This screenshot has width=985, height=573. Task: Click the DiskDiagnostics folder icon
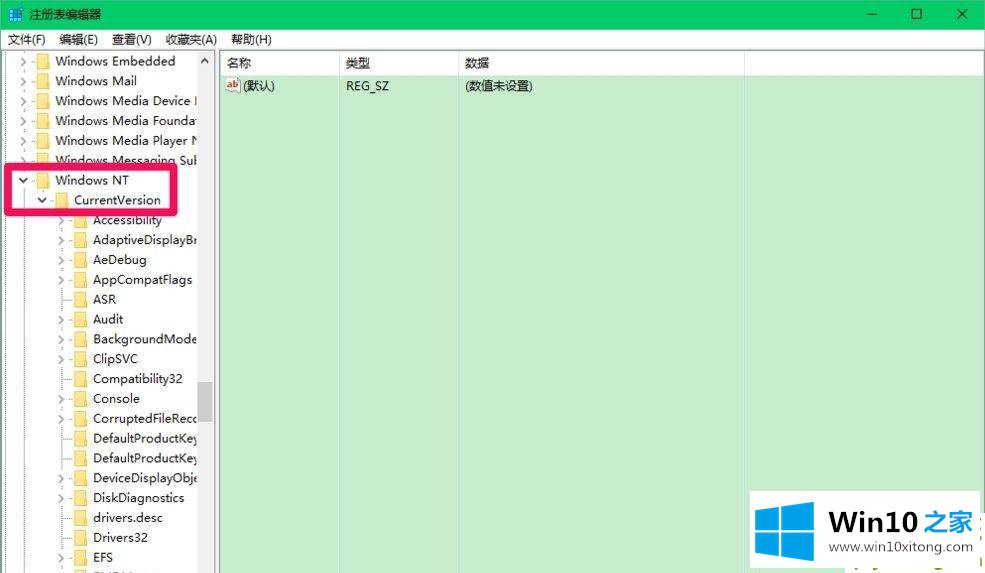pos(80,498)
